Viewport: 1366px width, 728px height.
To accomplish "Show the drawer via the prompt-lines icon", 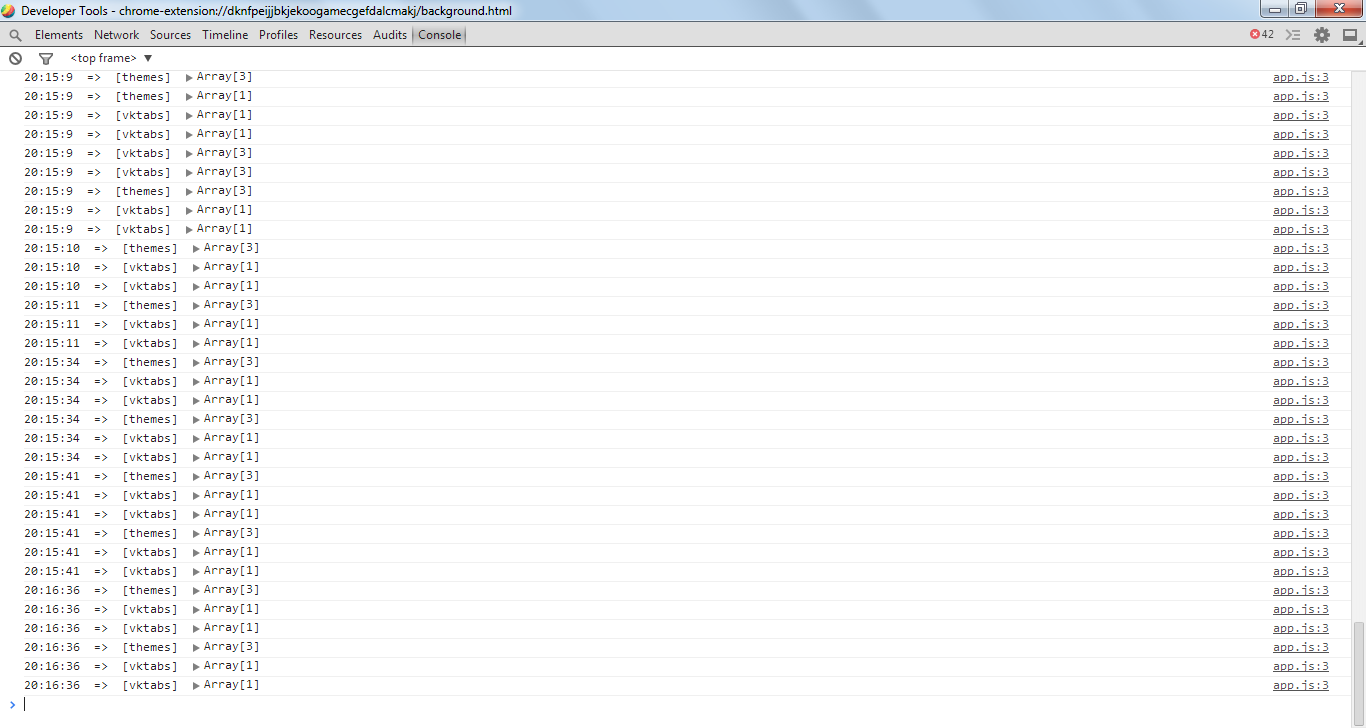I will (x=1293, y=35).
